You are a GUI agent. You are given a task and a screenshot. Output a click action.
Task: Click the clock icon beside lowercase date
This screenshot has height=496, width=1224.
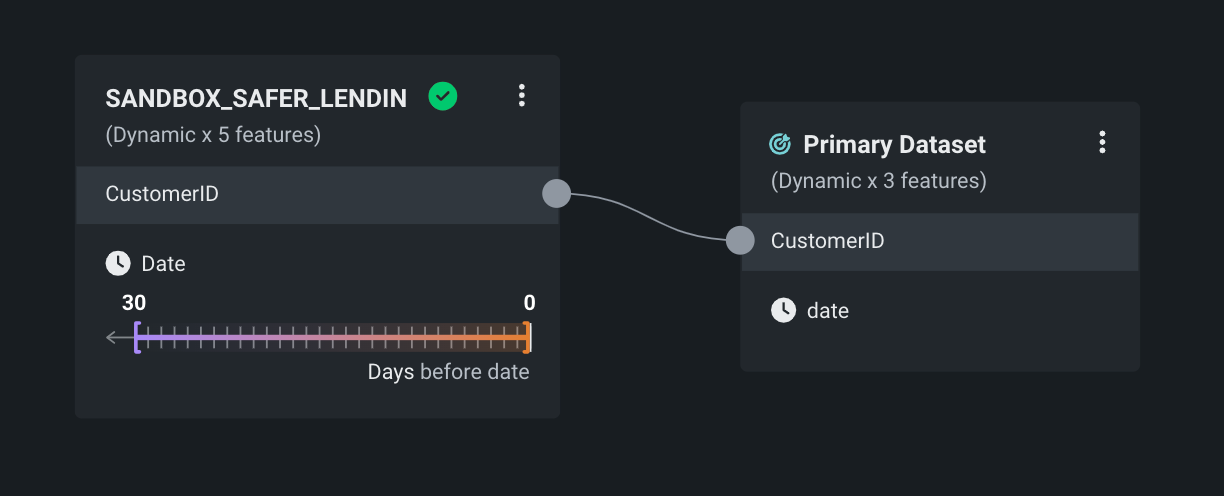tap(783, 310)
